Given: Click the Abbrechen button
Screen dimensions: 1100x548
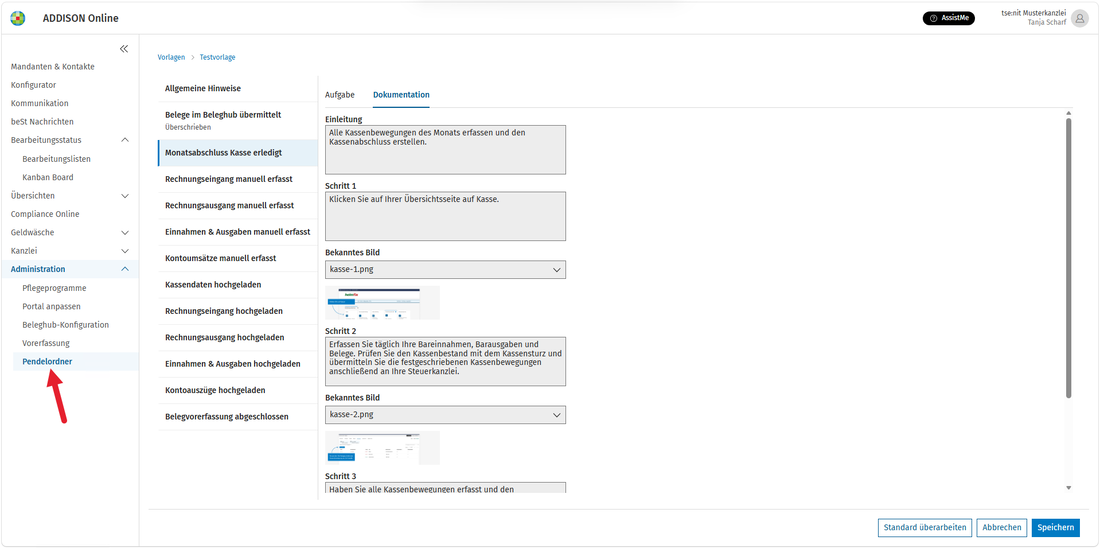Looking at the screenshot, I should pyautogui.click(x=1002, y=528).
